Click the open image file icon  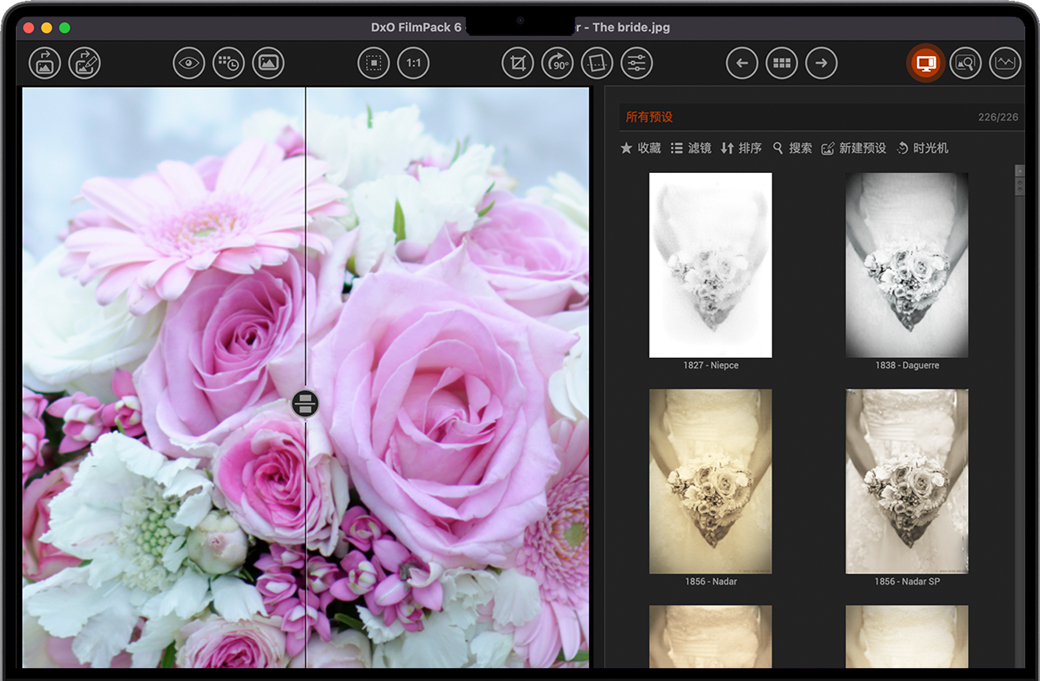(x=44, y=64)
